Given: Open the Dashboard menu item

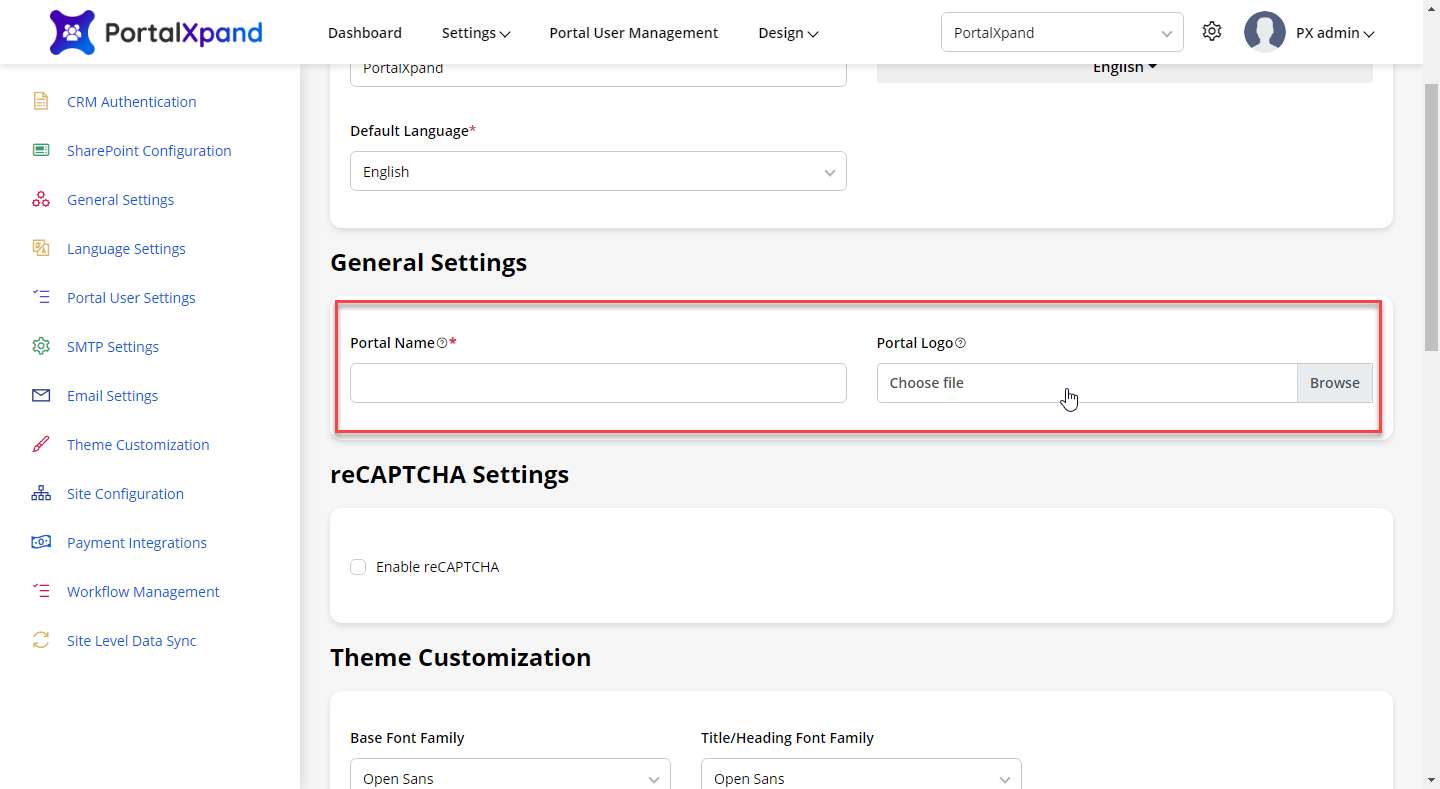Looking at the screenshot, I should pyautogui.click(x=365, y=33).
